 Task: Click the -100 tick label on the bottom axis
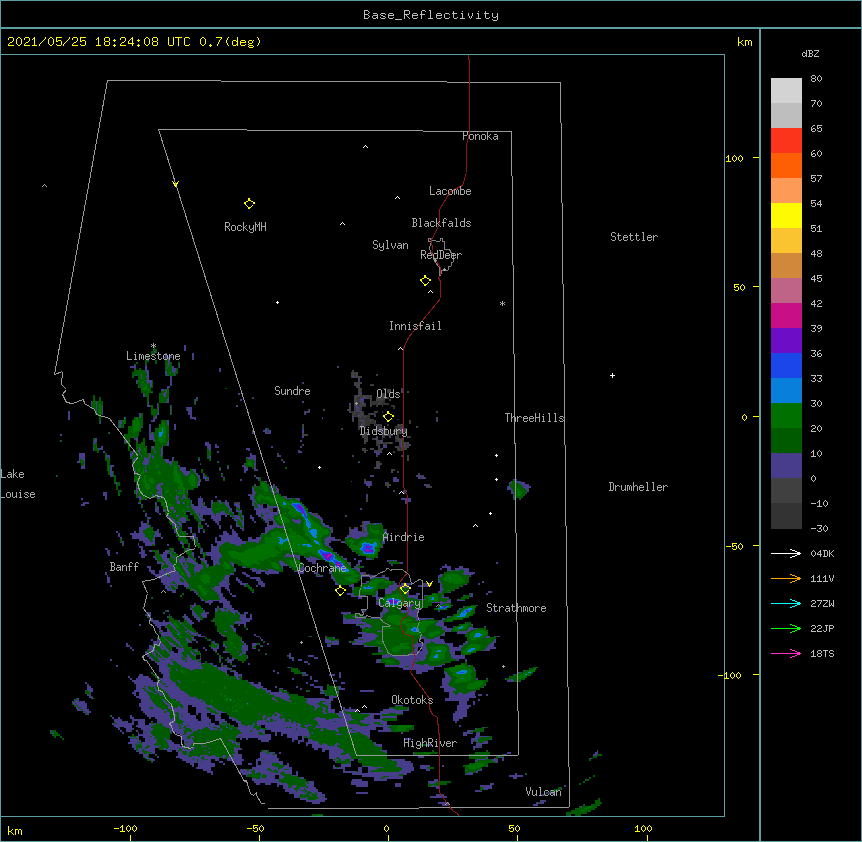click(x=125, y=828)
